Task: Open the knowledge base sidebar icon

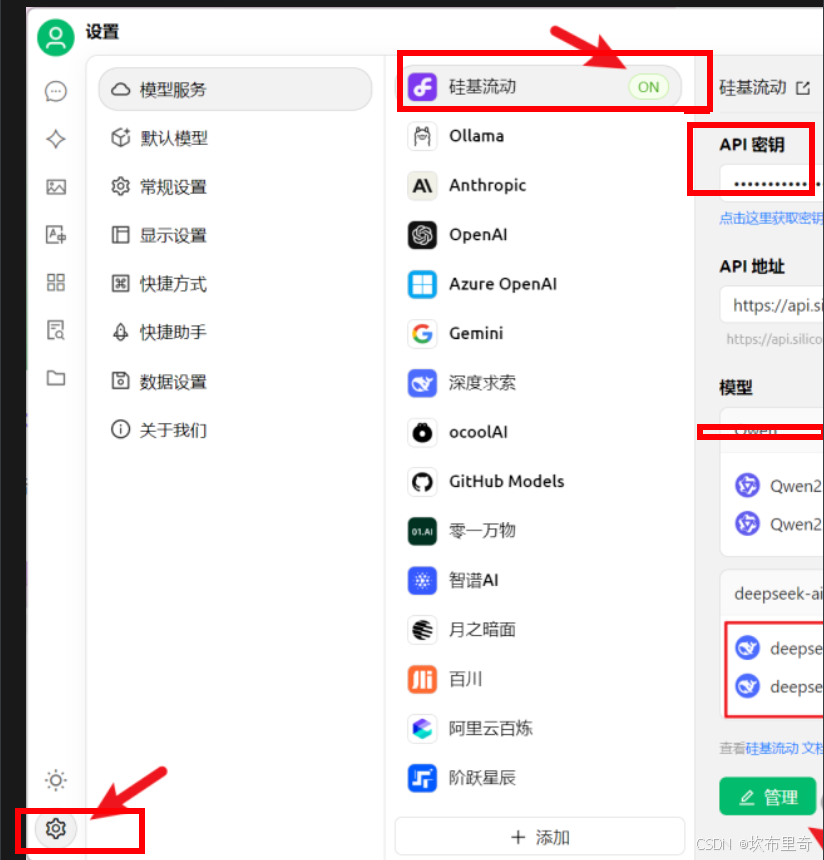Action: (x=55, y=330)
